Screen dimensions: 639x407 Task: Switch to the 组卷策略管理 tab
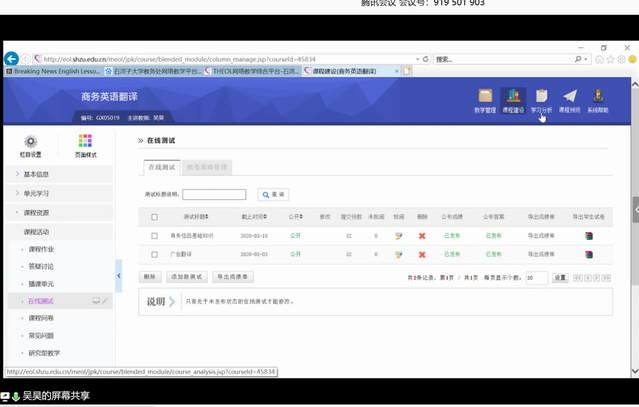coord(207,167)
